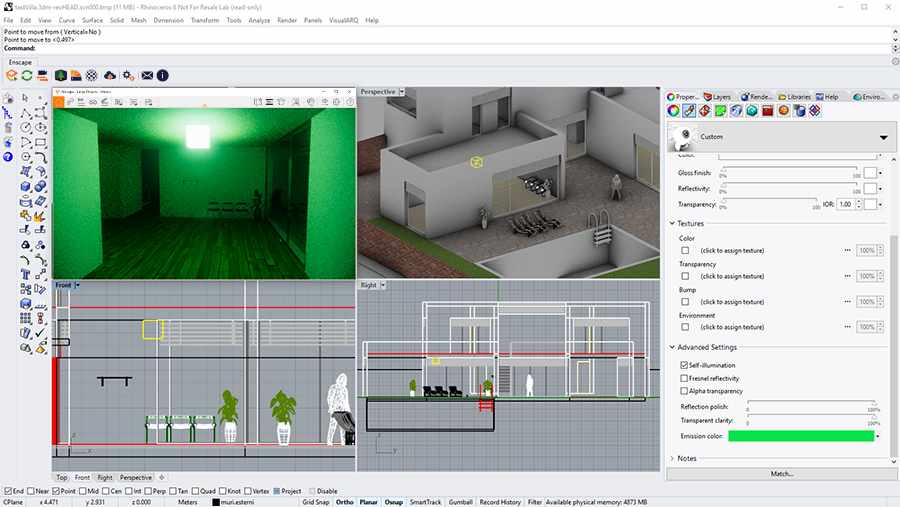Adjust the Reflection polish slider

coord(810,405)
